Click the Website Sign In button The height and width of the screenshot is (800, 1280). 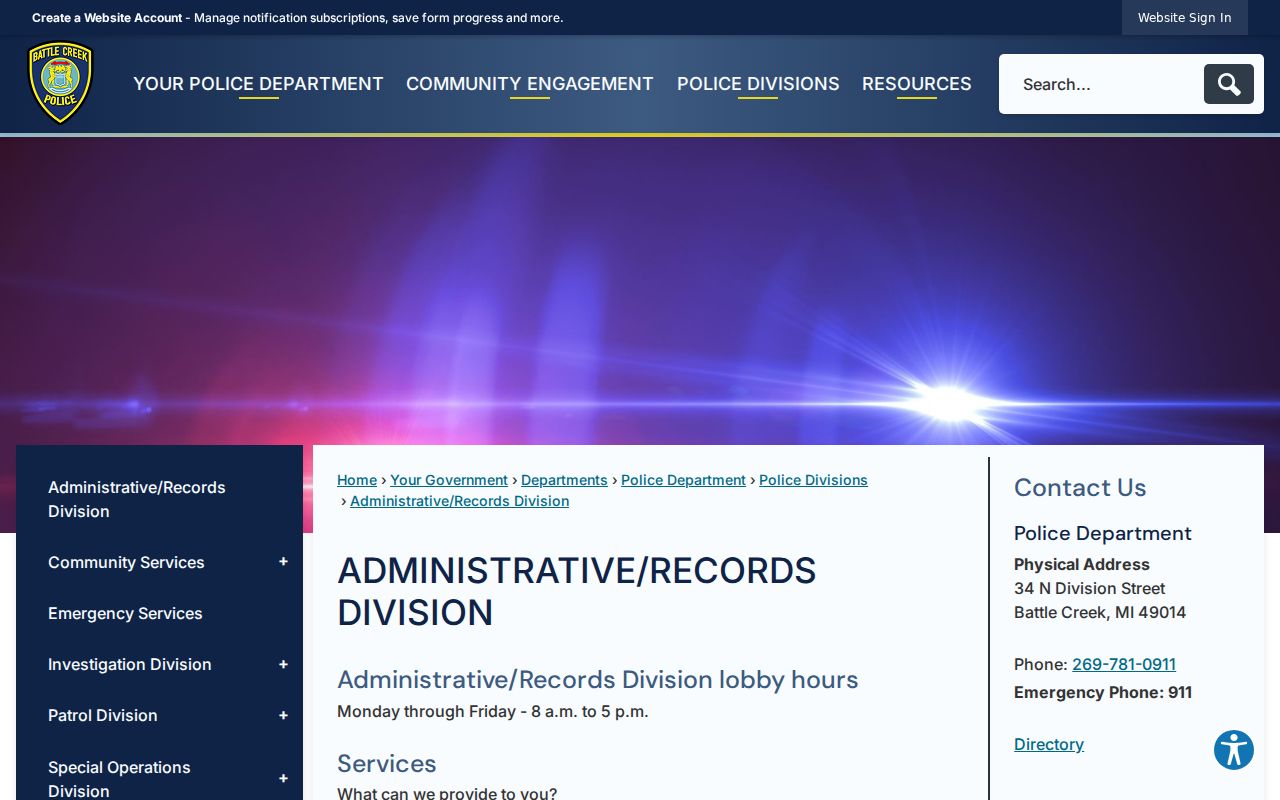pyautogui.click(x=1184, y=17)
